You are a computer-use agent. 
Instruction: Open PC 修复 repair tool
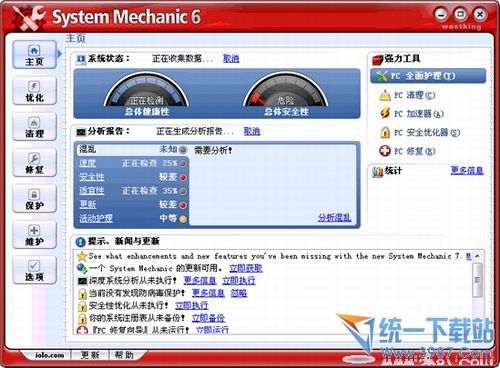(x=407, y=151)
